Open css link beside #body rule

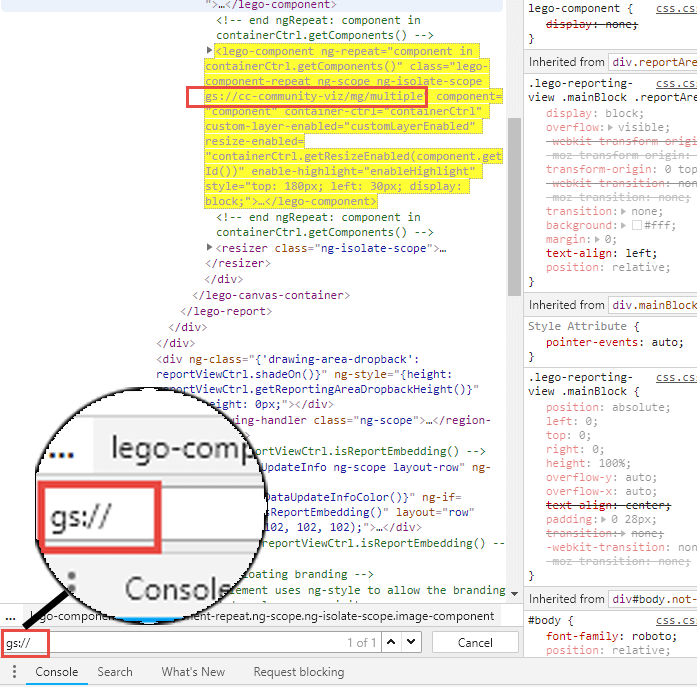coord(676,620)
